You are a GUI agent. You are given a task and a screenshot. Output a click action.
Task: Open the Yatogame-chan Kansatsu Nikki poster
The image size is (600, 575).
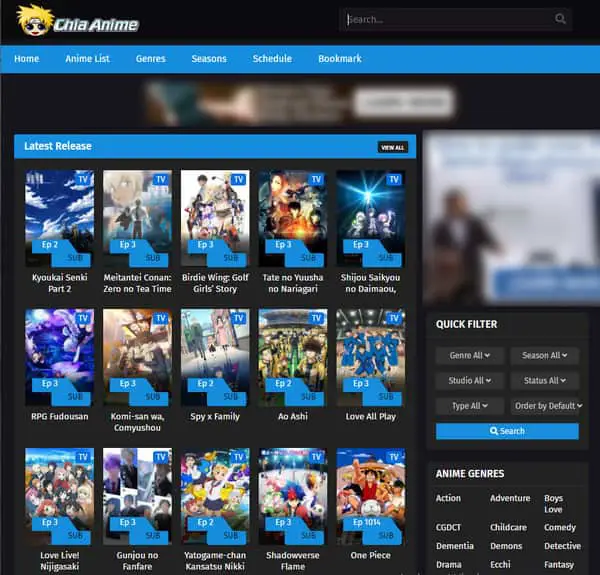coord(215,496)
